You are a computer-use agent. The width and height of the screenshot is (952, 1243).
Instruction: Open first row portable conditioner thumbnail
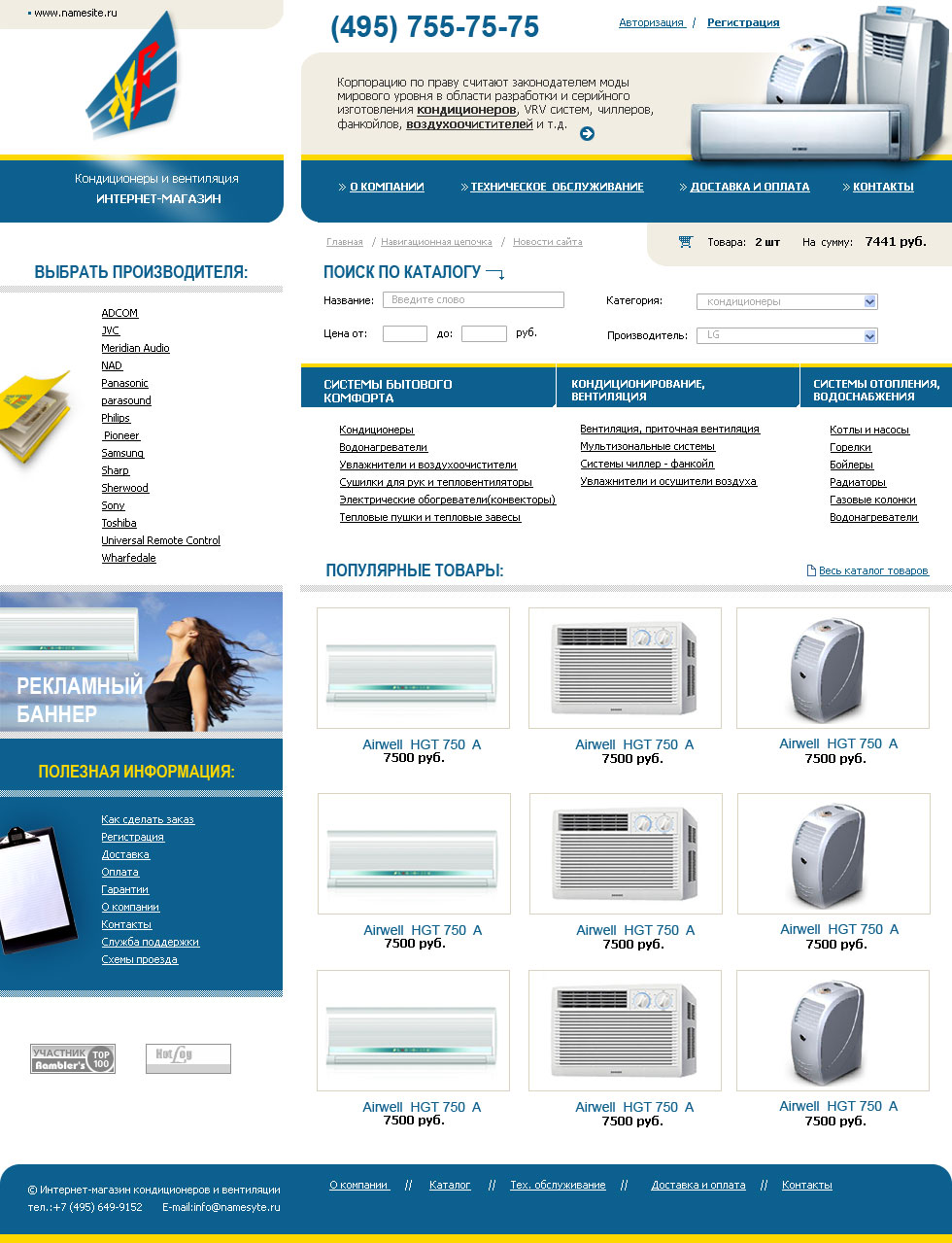click(x=833, y=668)
